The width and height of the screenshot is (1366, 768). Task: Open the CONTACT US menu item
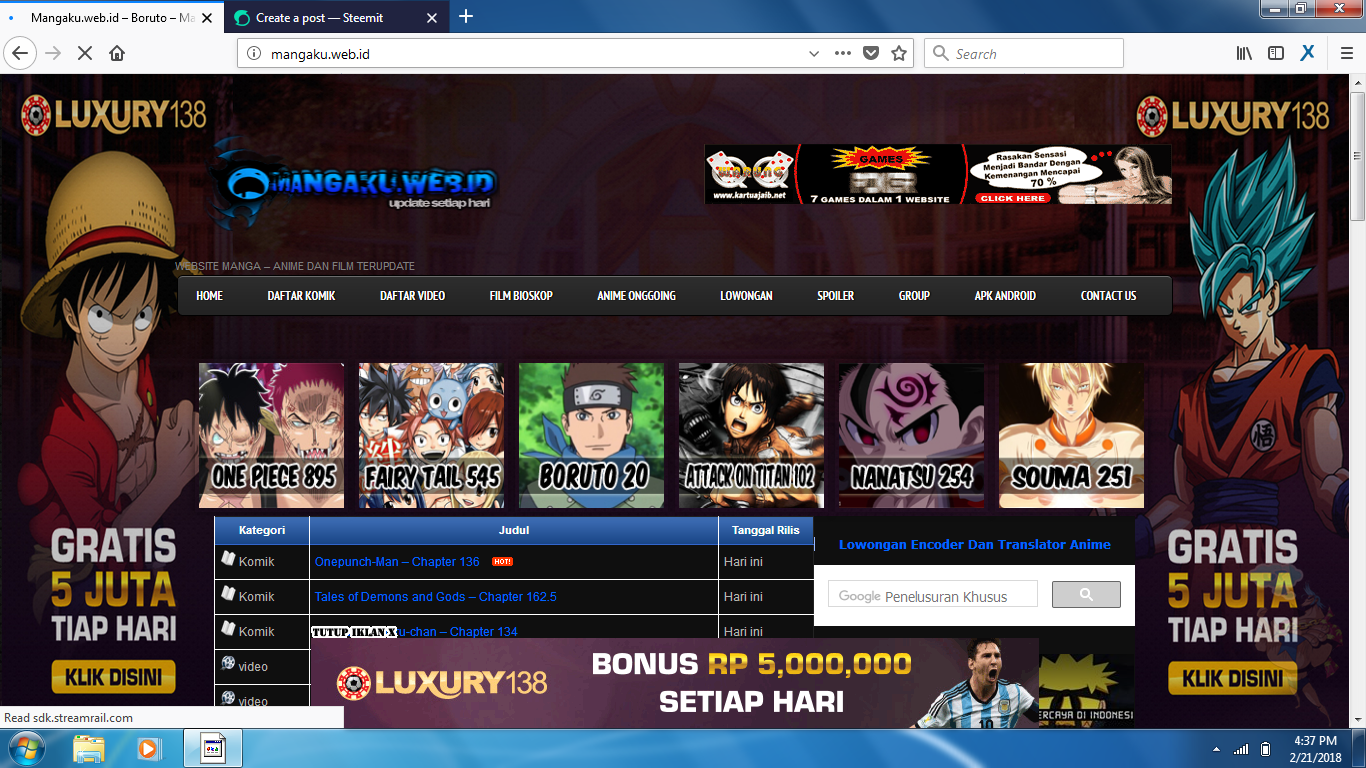tap(1108, 296)
